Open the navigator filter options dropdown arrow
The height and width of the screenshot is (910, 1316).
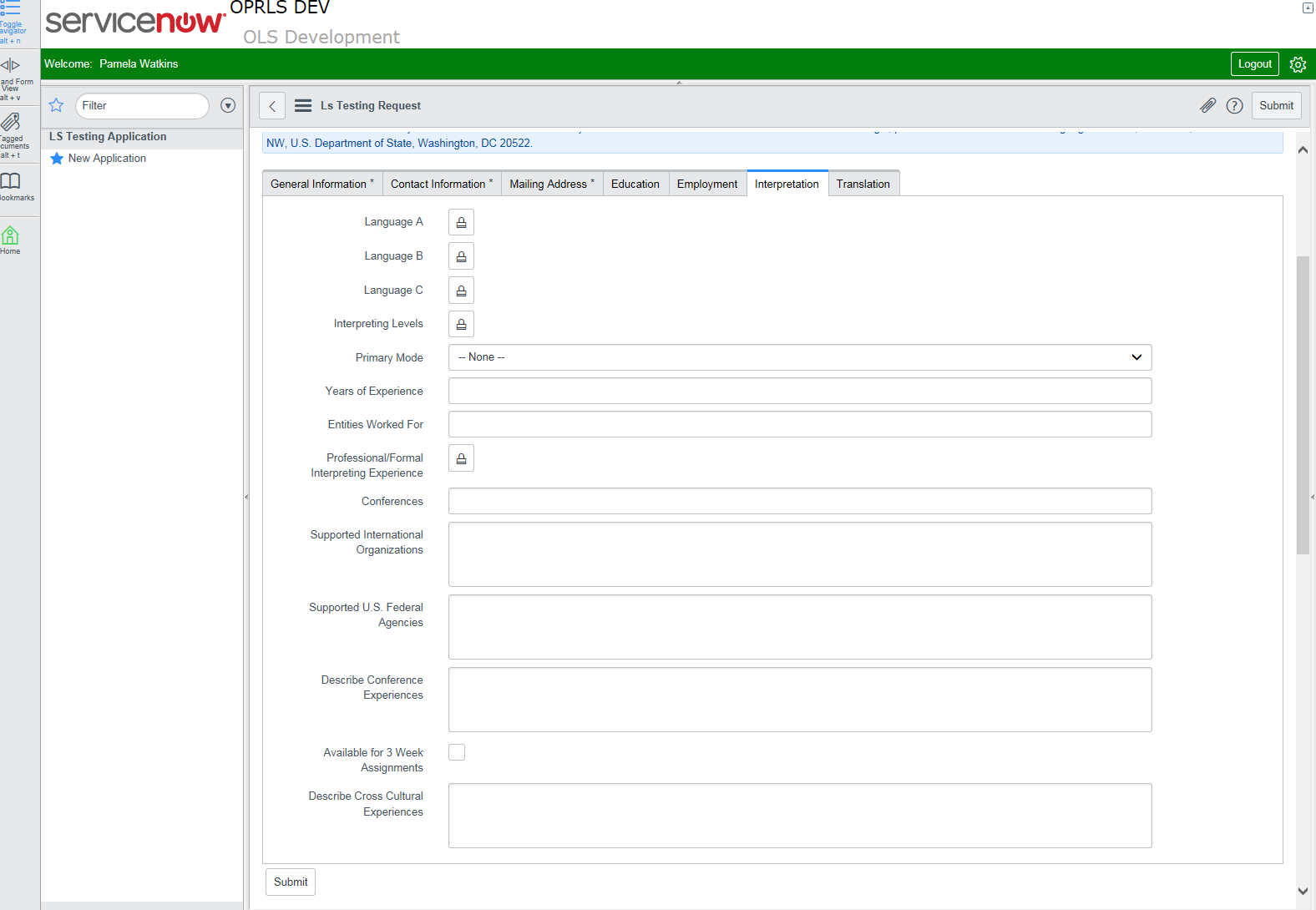(228, 106)
